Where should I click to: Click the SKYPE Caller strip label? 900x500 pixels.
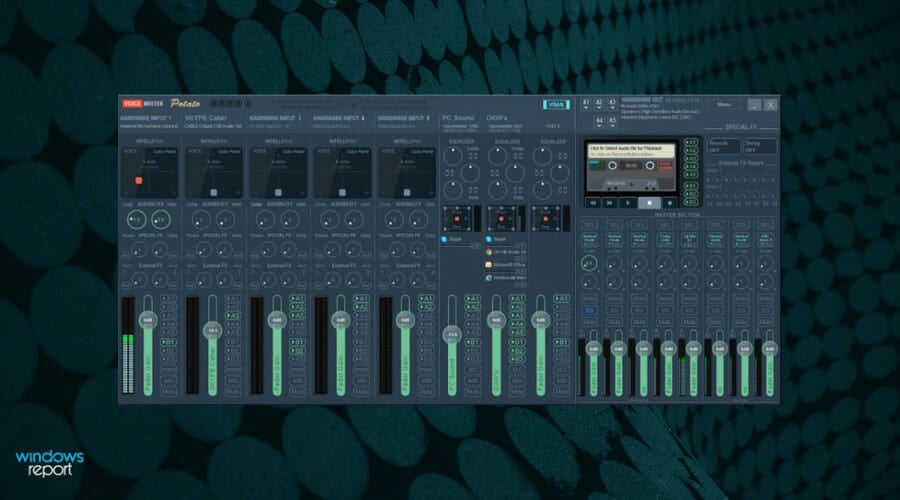tap(205, 118)
